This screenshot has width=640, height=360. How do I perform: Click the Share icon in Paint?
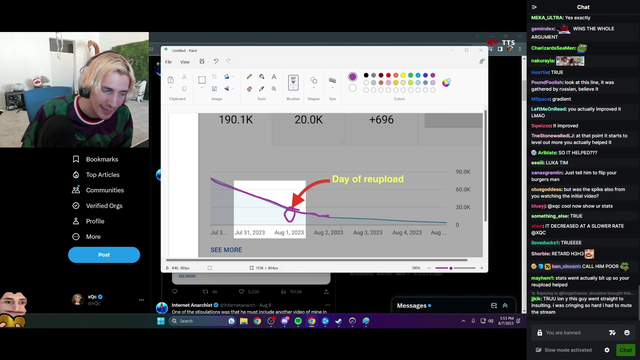482,62
